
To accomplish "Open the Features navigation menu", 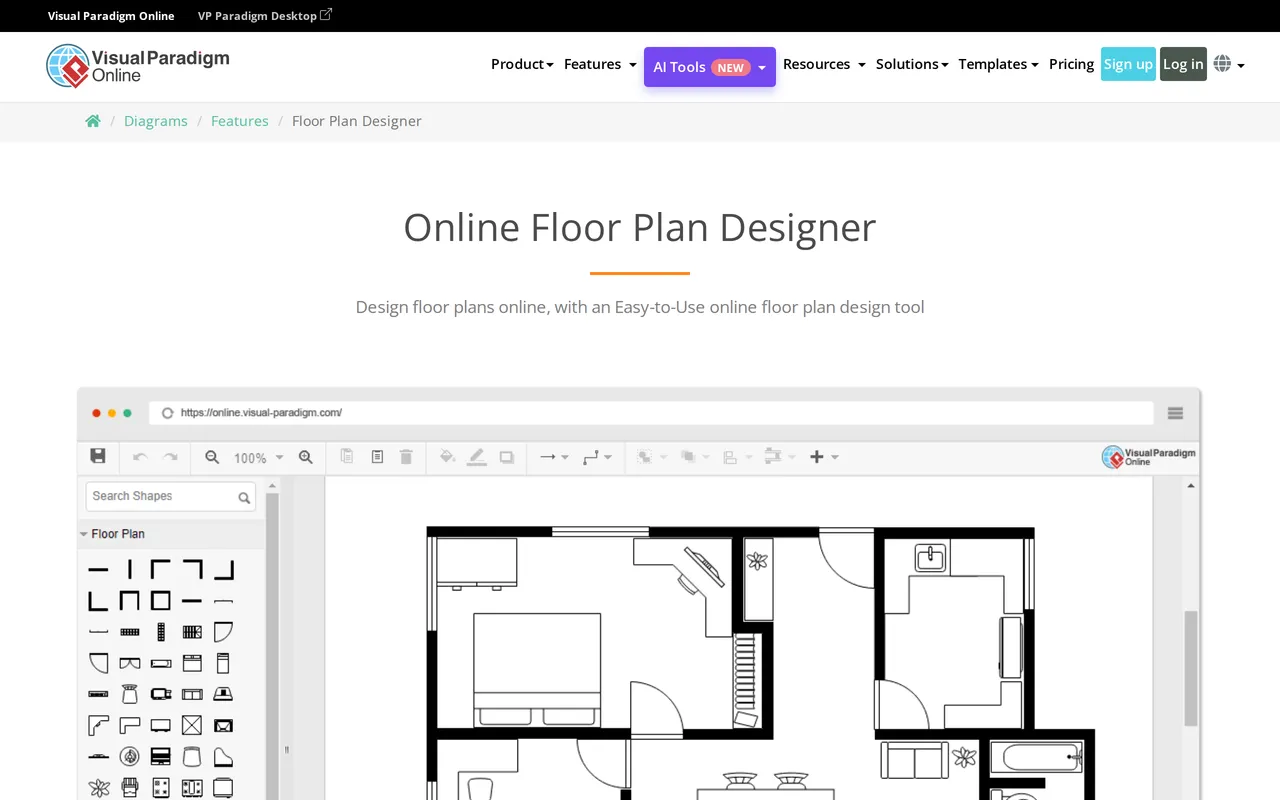I will click(600, 64).
